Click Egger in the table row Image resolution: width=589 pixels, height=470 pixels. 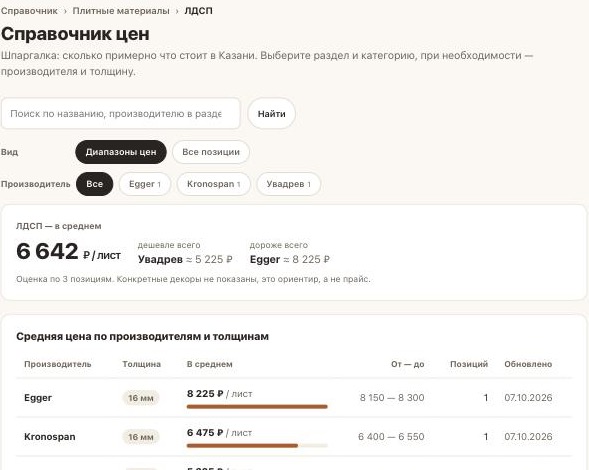(x=38, y=398)
